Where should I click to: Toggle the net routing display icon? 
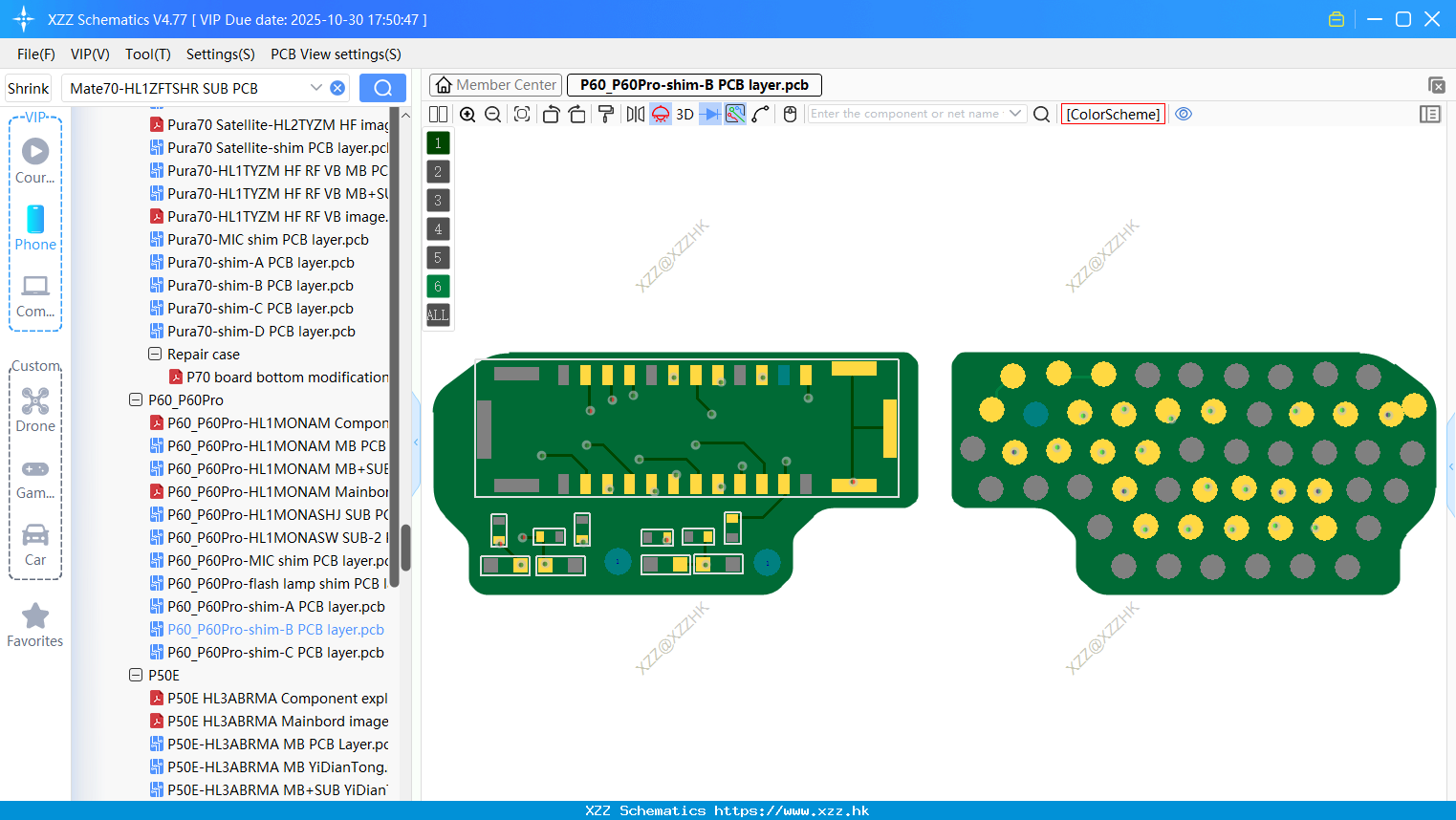[x=735, y=114]
